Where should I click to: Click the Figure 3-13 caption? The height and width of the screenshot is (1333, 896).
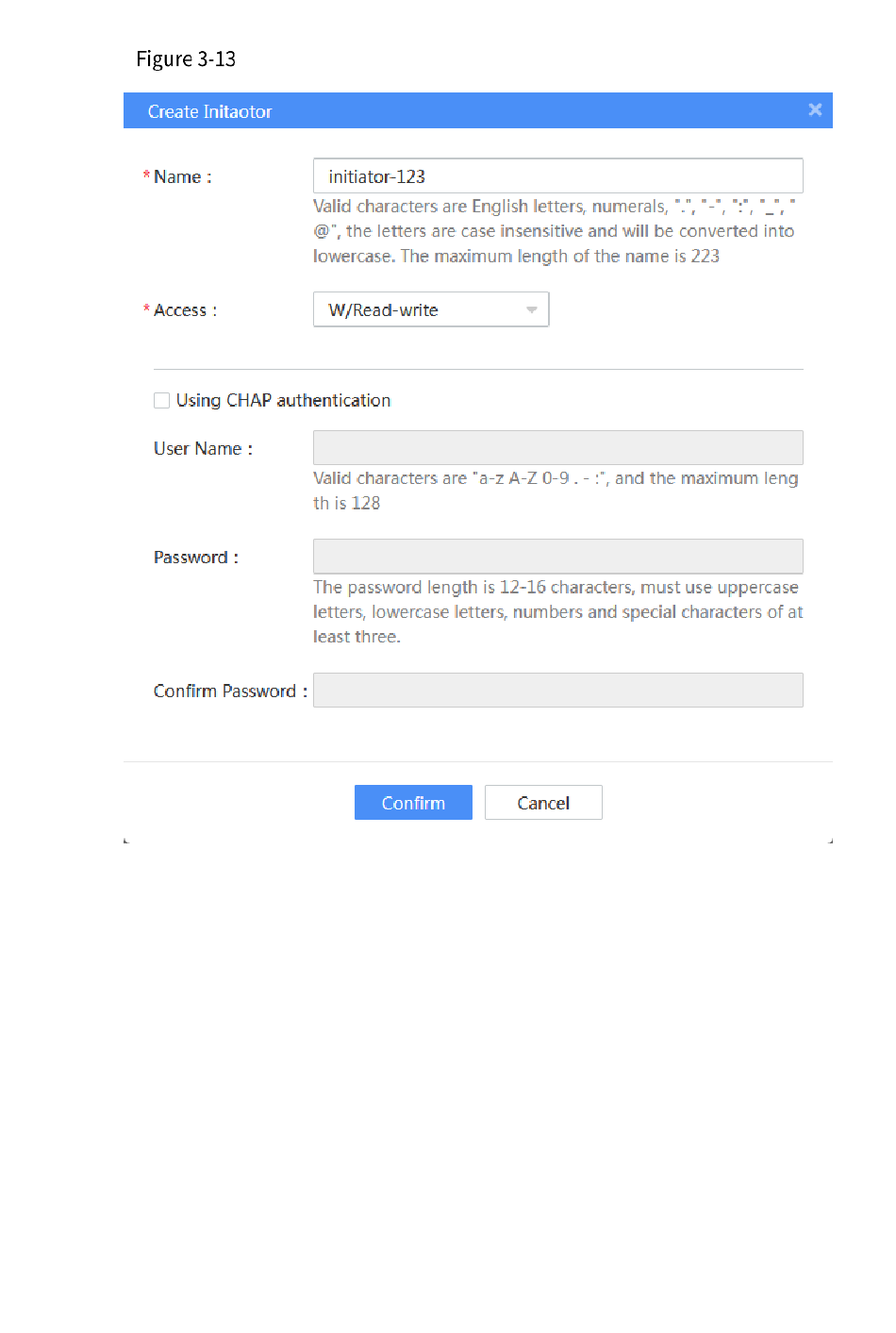[x=186, y=59]
